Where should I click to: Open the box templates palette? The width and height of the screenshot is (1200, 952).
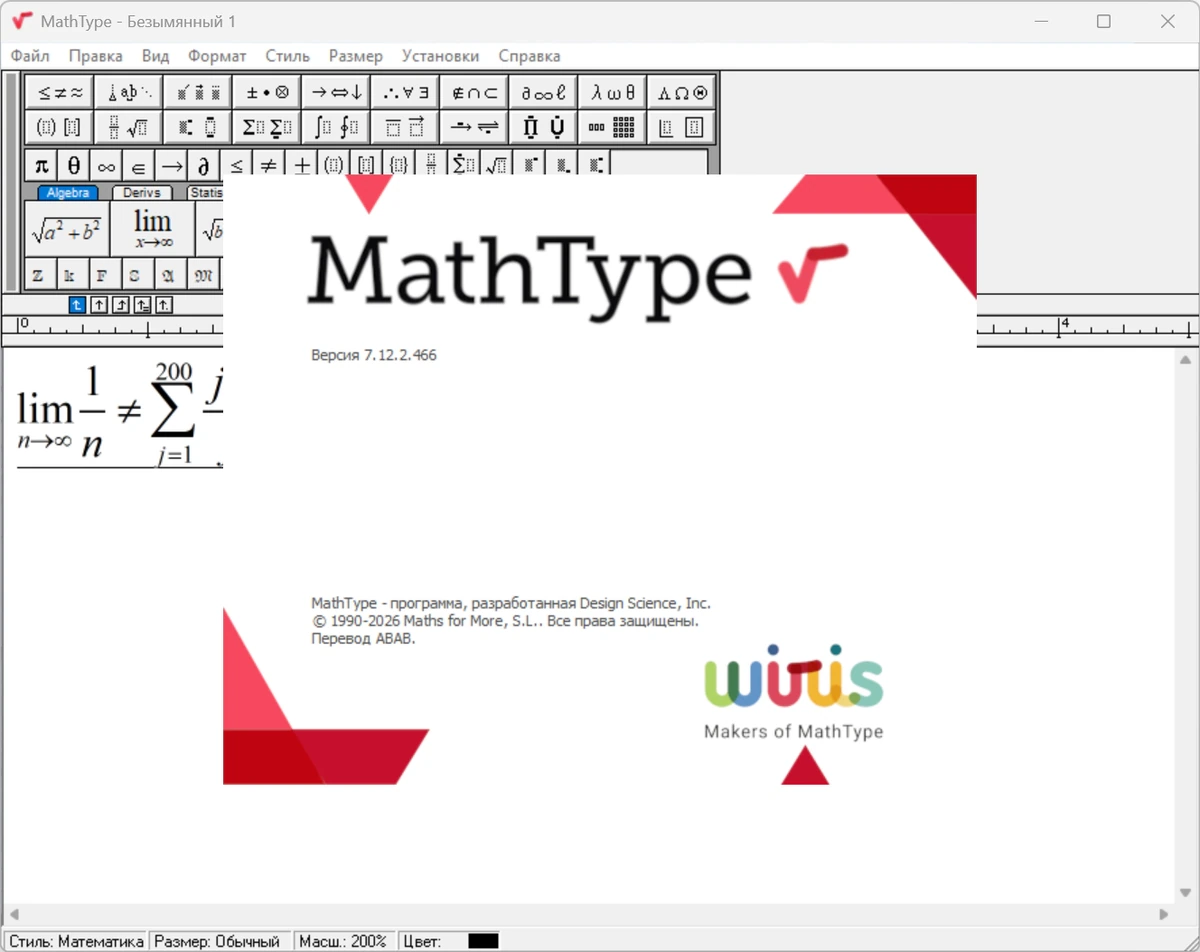pos(681,127)
